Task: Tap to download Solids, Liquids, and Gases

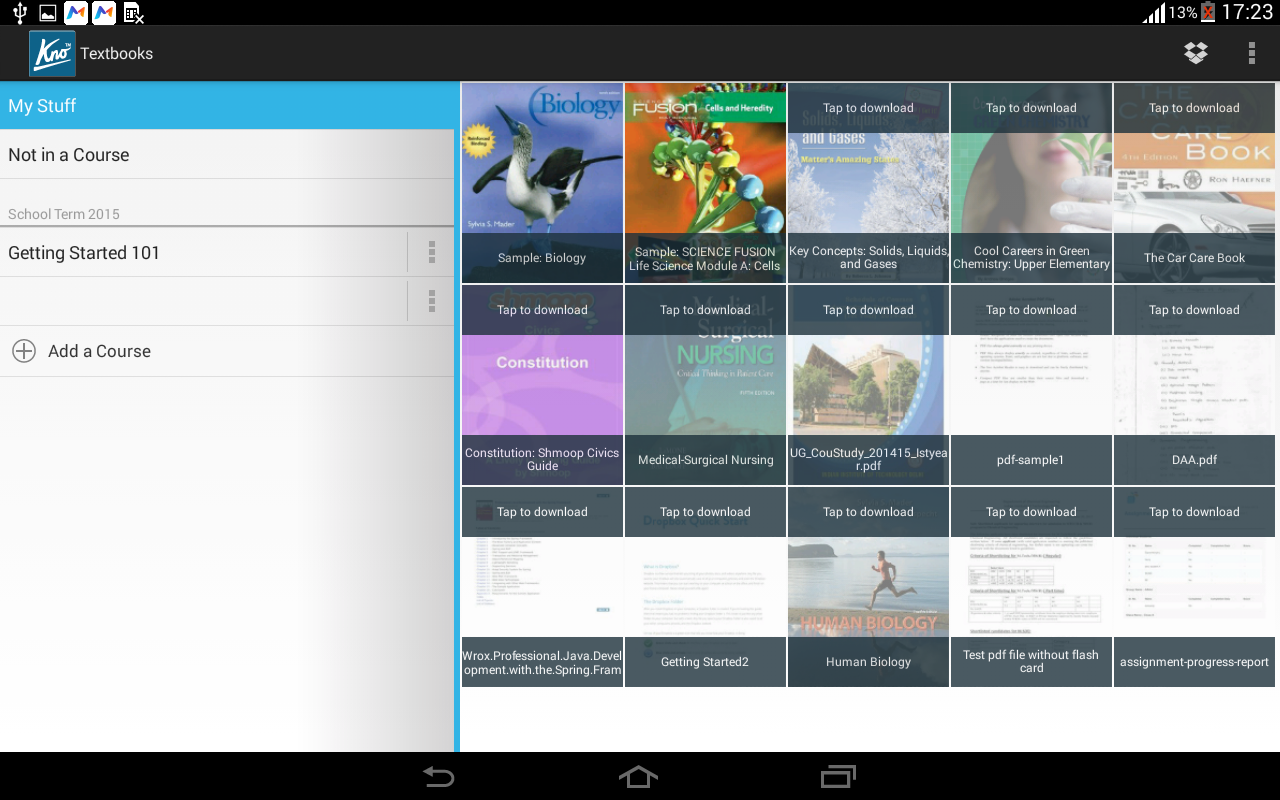Action: tap(868, 183)
